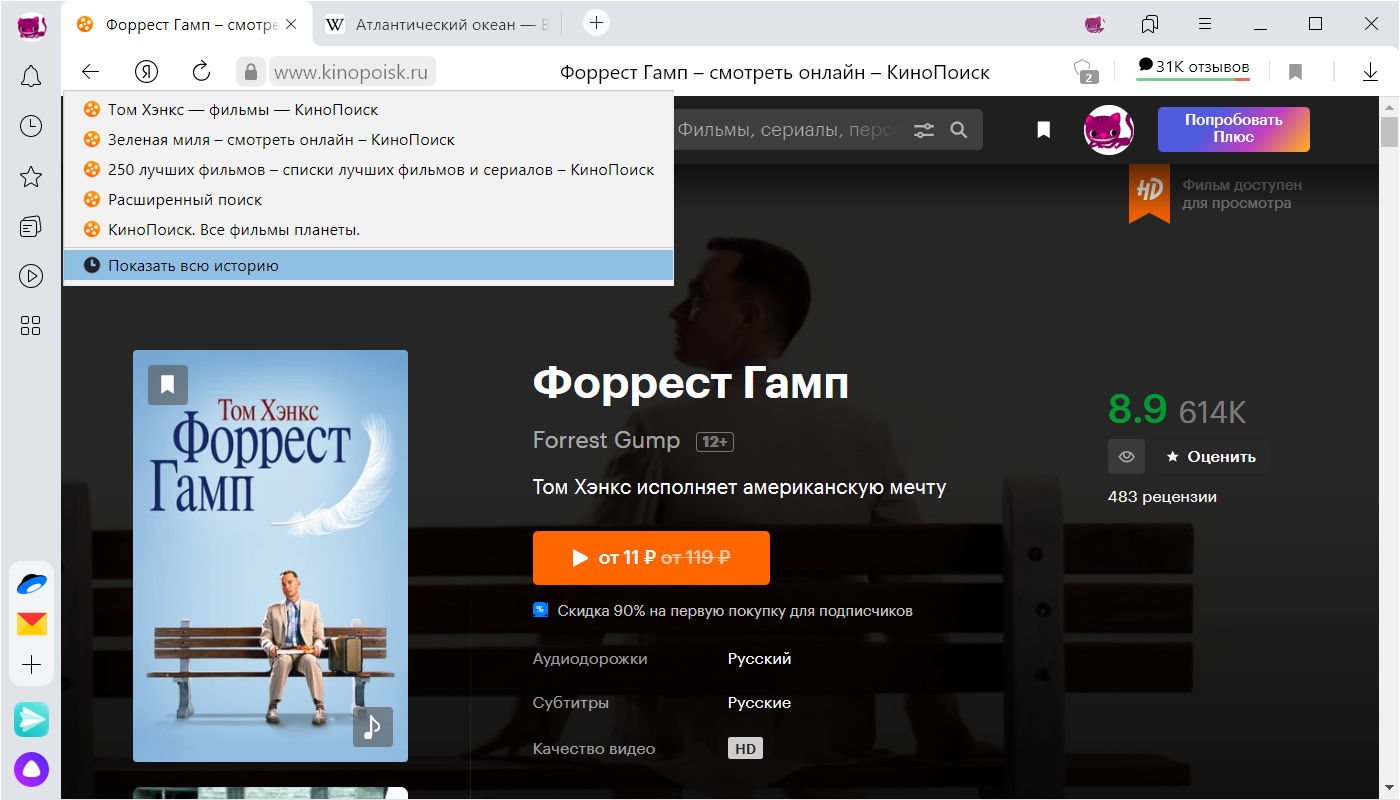This screenshot has height=800, width=1400.
Task: Open Yandex Mail icon in sidebar
Action: (x=32, y=625)
